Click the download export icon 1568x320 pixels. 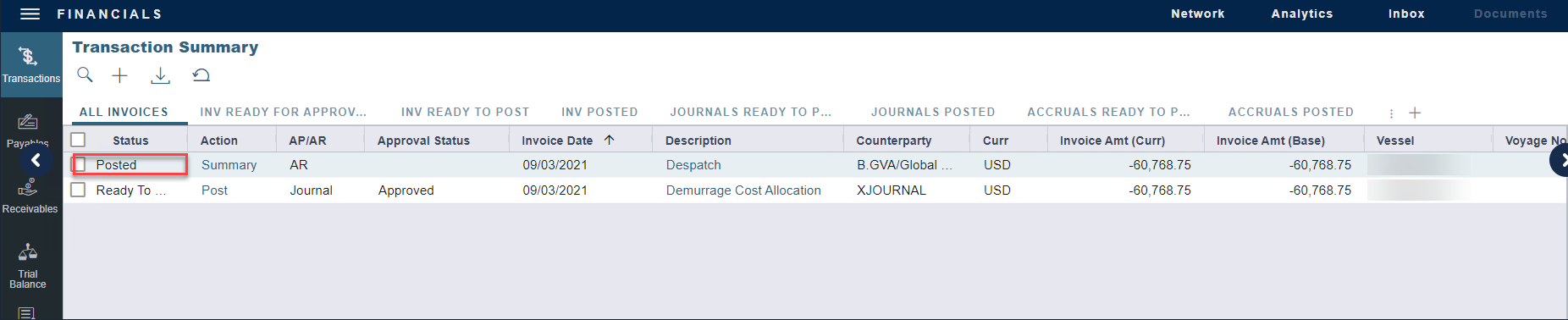point(160,75)
